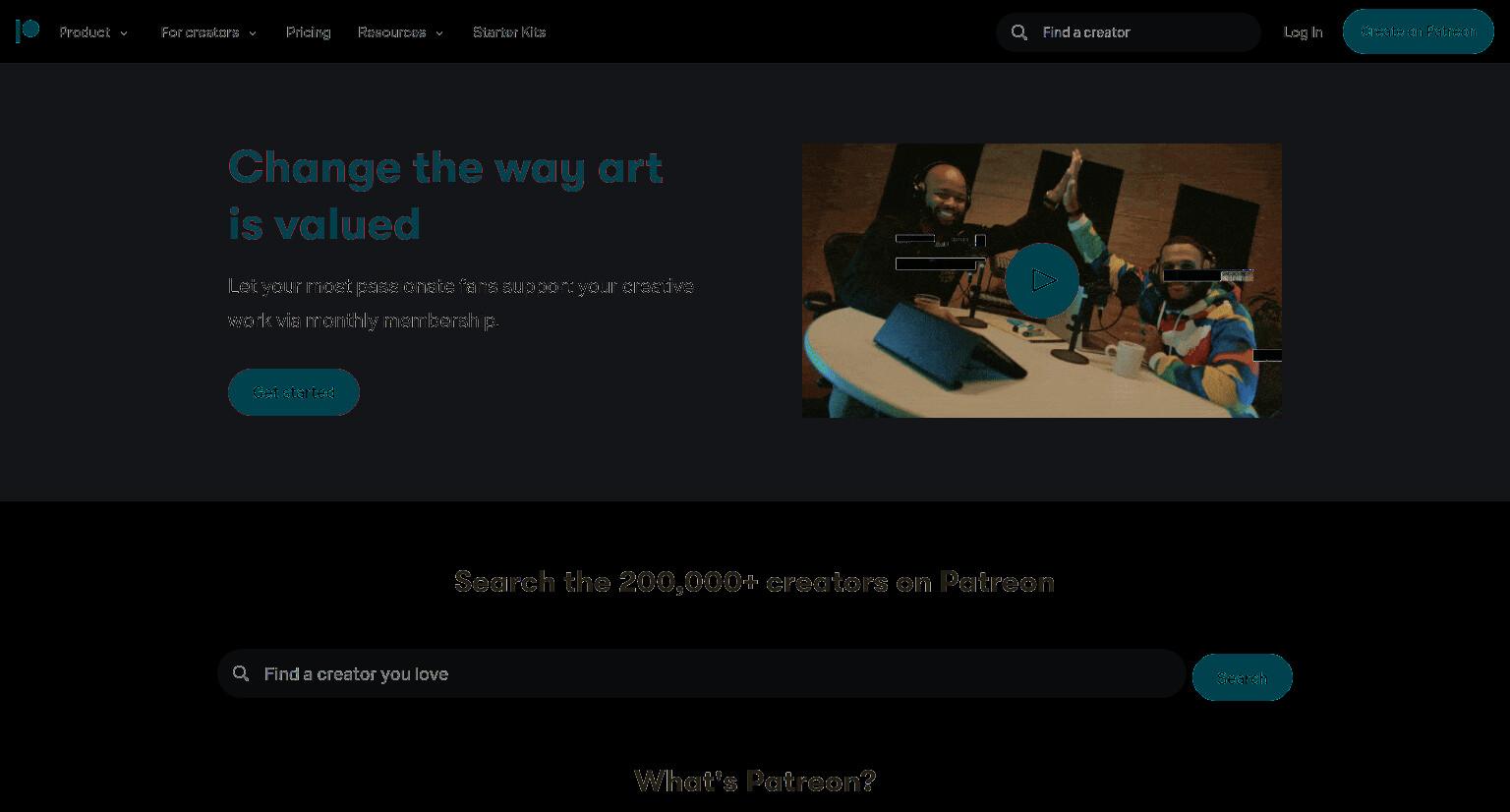Expand the Product dropdown chevron

124,33
